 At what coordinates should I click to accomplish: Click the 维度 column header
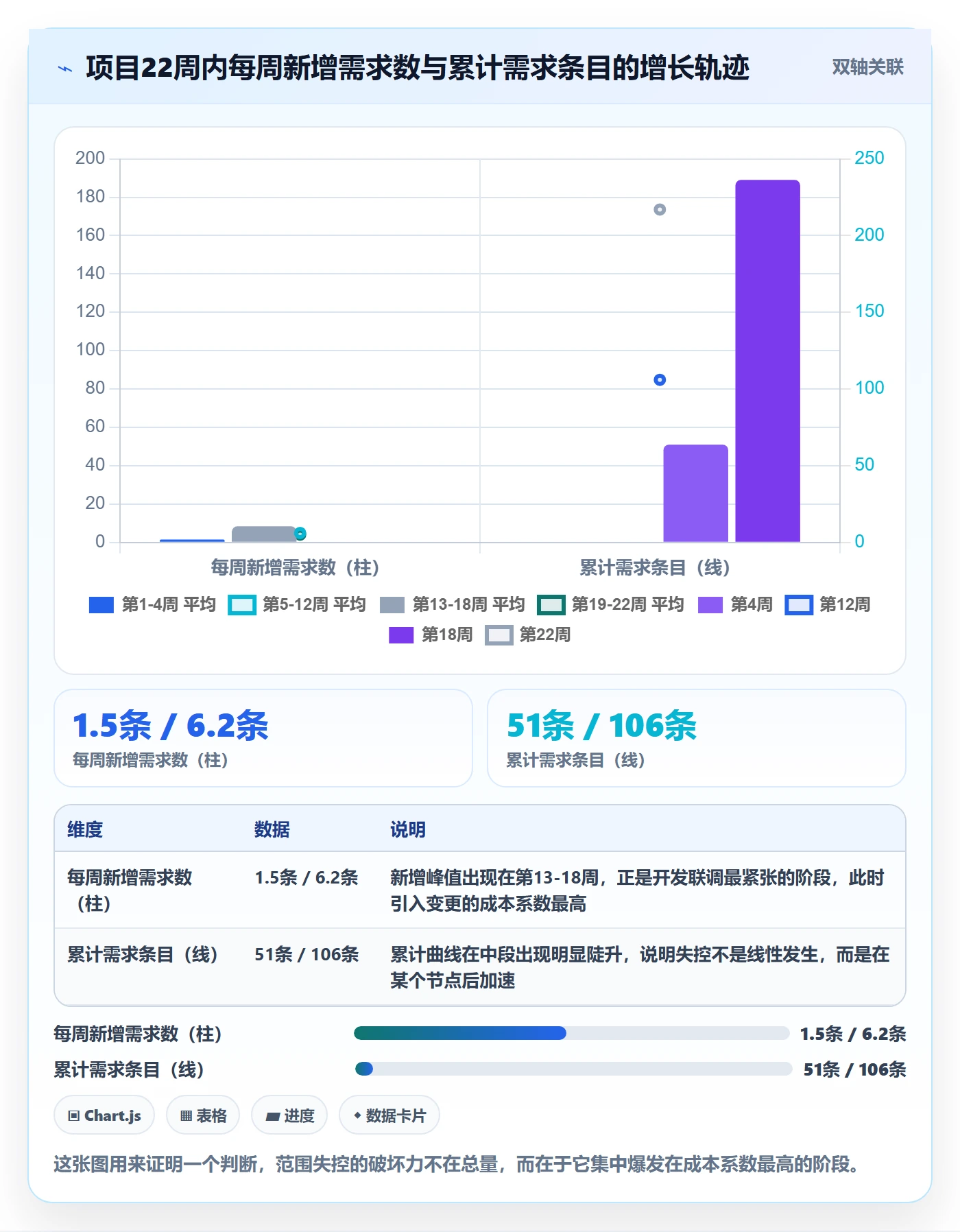pos(85,829)
